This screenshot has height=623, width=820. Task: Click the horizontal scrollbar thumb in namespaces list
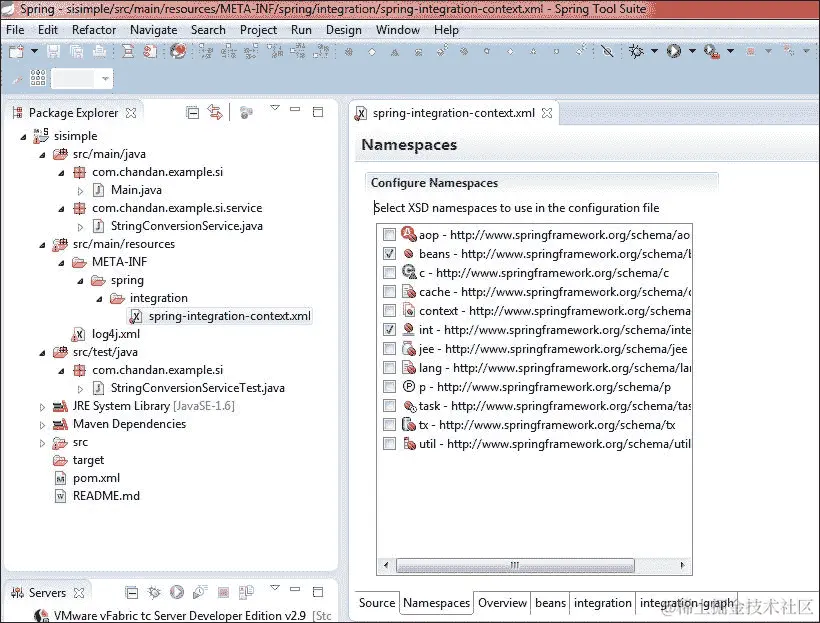(x=515, y=565)
